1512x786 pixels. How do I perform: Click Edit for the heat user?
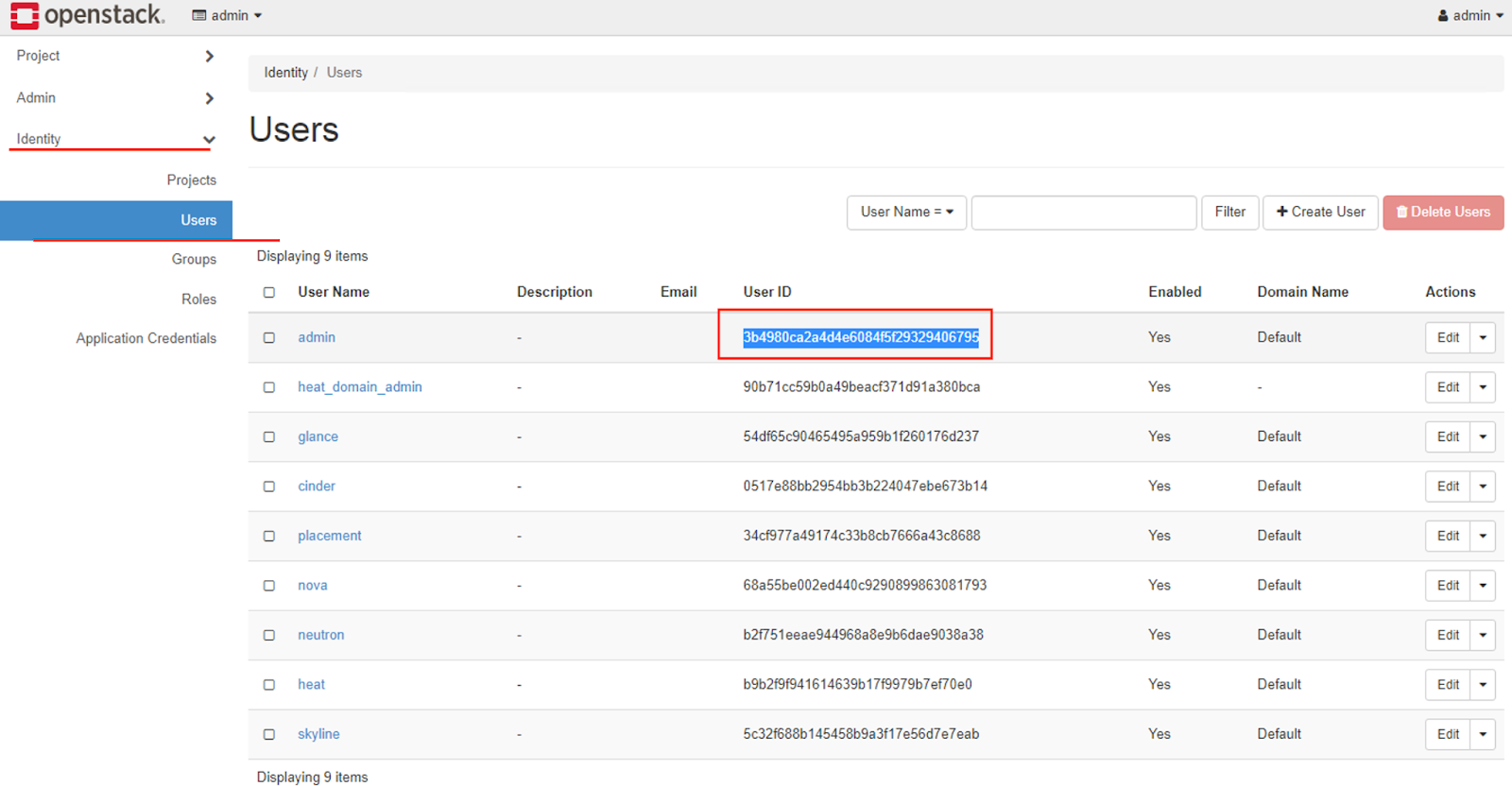1448,684
